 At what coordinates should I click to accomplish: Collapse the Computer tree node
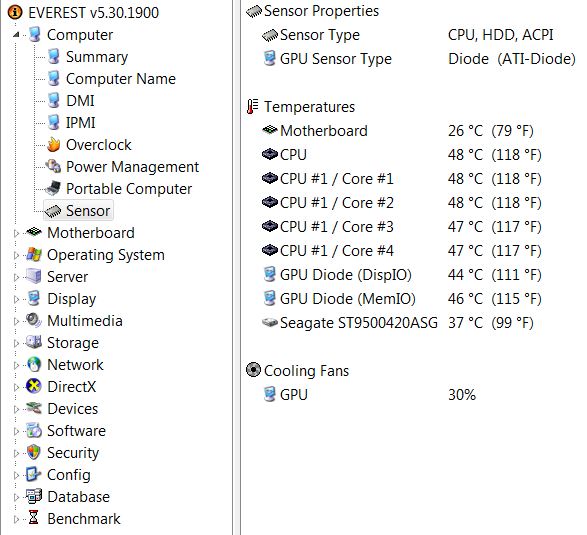(x=16, y=35)
